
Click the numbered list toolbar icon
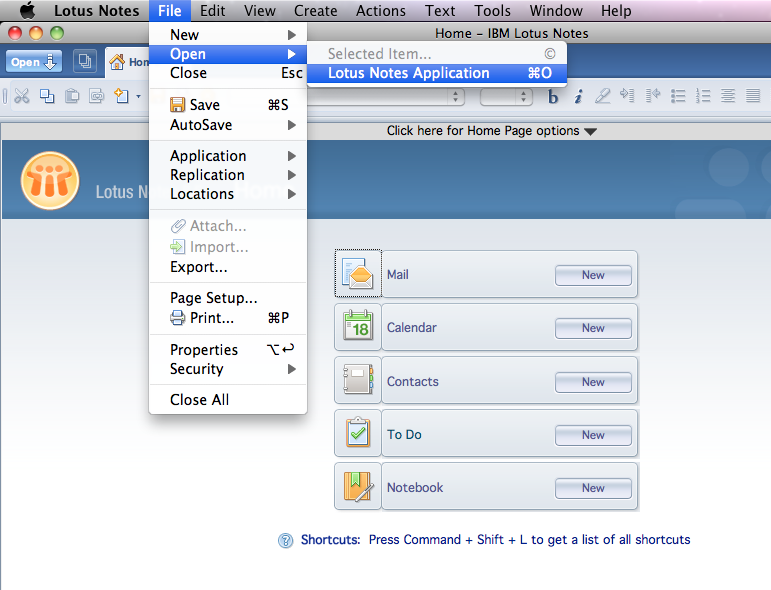point(703,95)
